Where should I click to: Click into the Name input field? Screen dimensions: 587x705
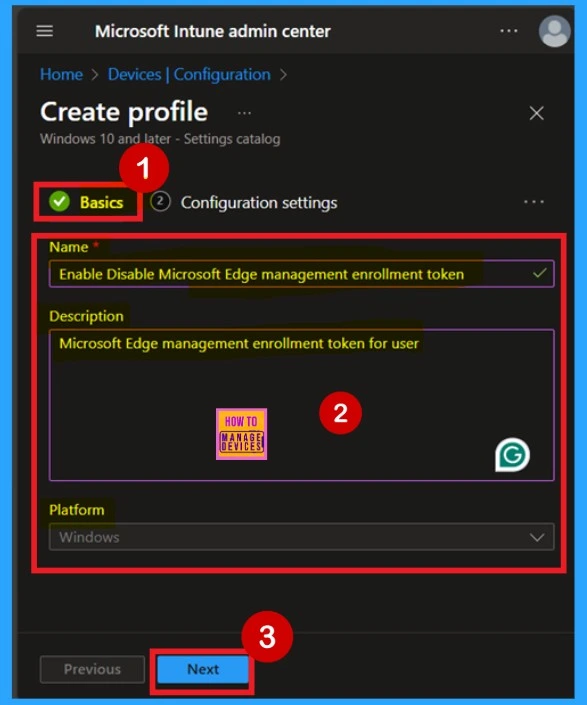[302, 274]
